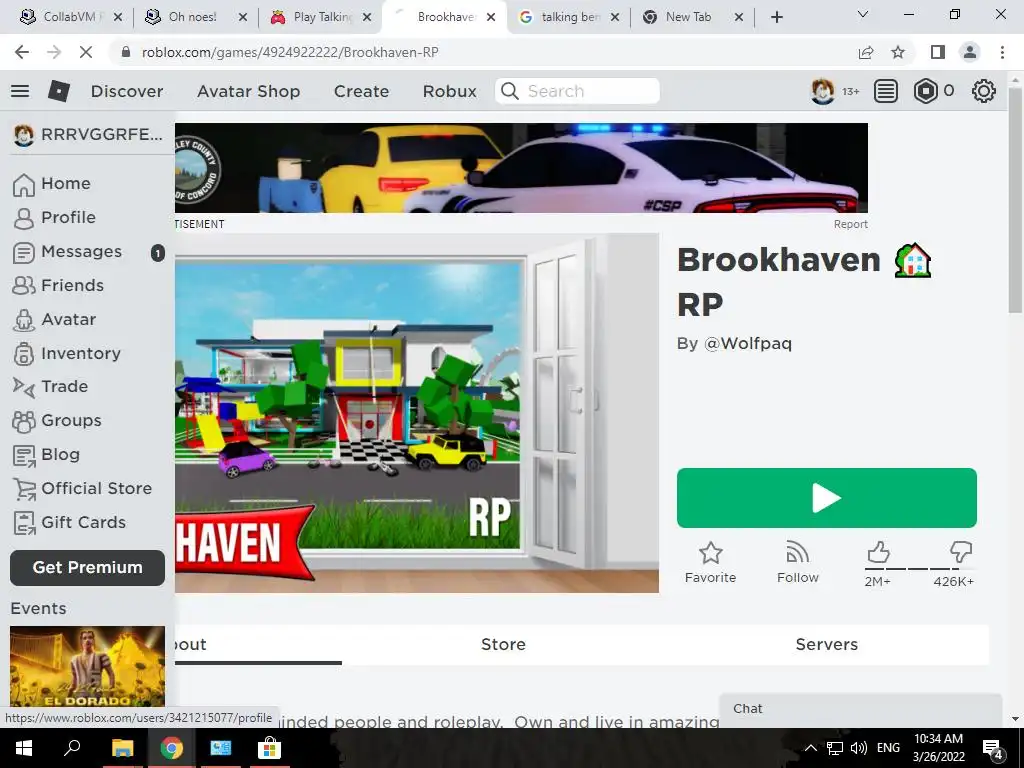Switch to the CollabVM browser tab
Image resolution: width=1024 pixels, height=768 pixels.
click(x=69, y=17)
